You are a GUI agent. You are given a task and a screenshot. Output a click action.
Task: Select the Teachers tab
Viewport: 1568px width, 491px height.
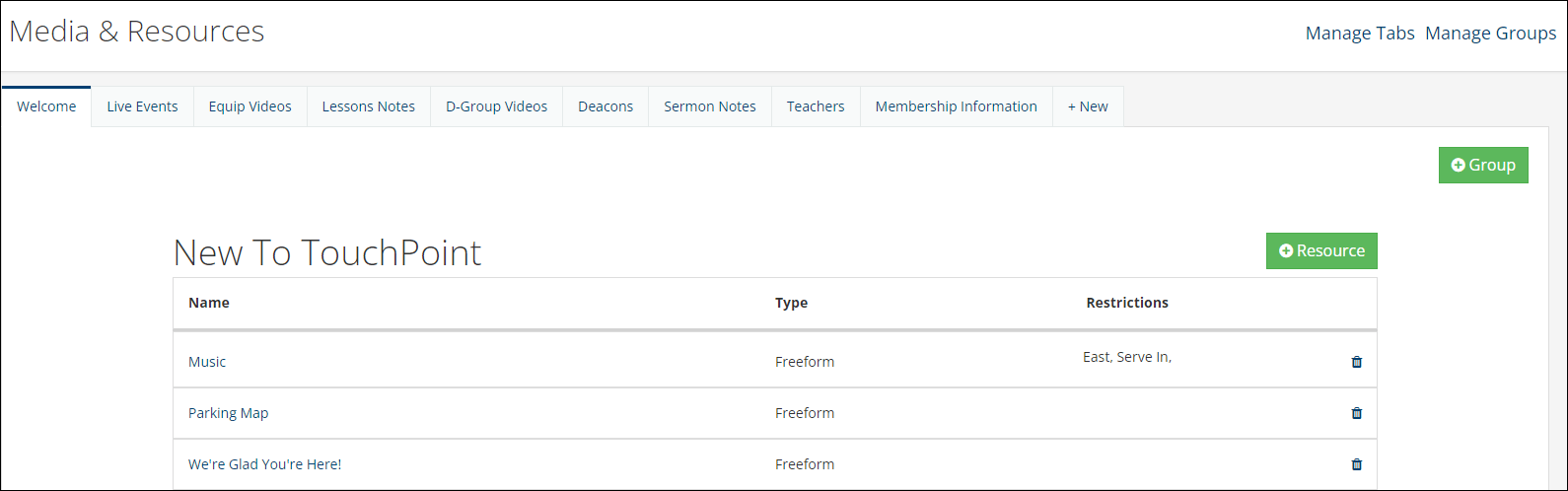[816, 106]
